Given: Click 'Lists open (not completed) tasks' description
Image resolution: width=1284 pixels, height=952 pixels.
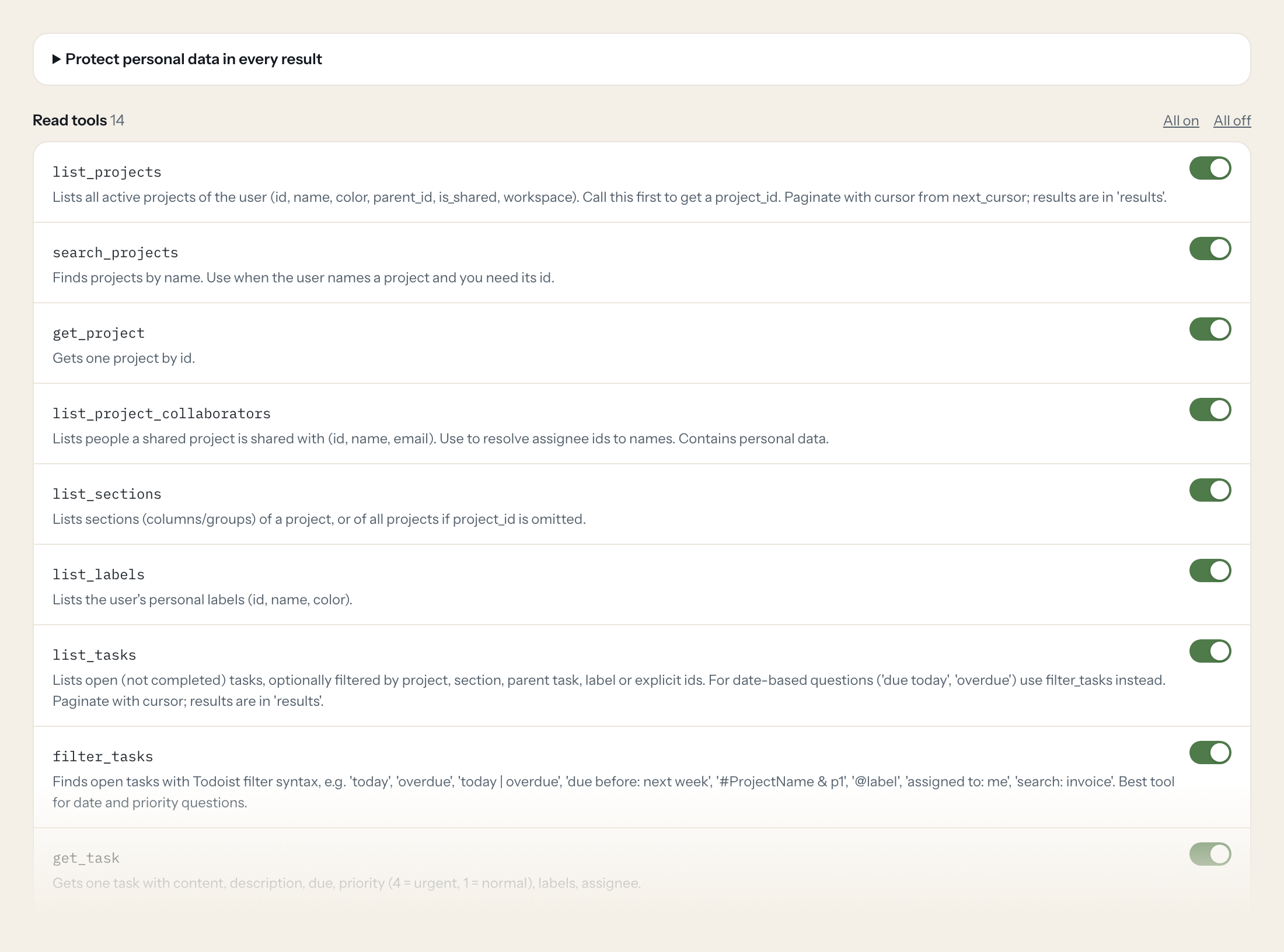Looking at the screenshot, I should (609, 691).
